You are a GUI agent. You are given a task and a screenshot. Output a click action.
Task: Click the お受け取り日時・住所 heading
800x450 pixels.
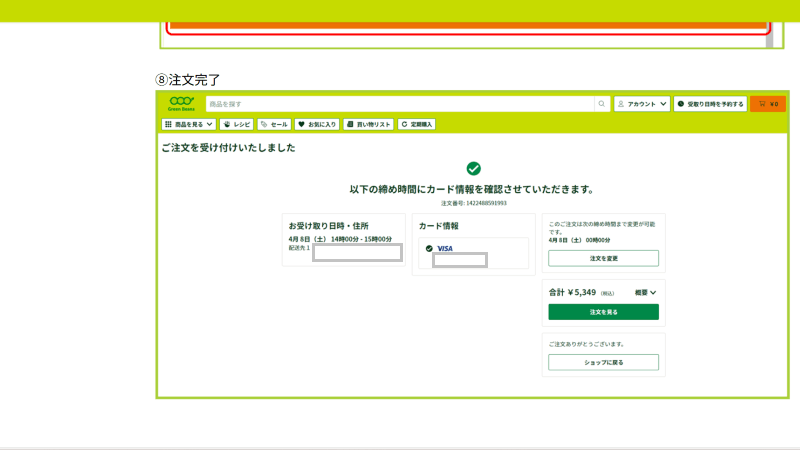pyautogui.click(x=329, y=226)
